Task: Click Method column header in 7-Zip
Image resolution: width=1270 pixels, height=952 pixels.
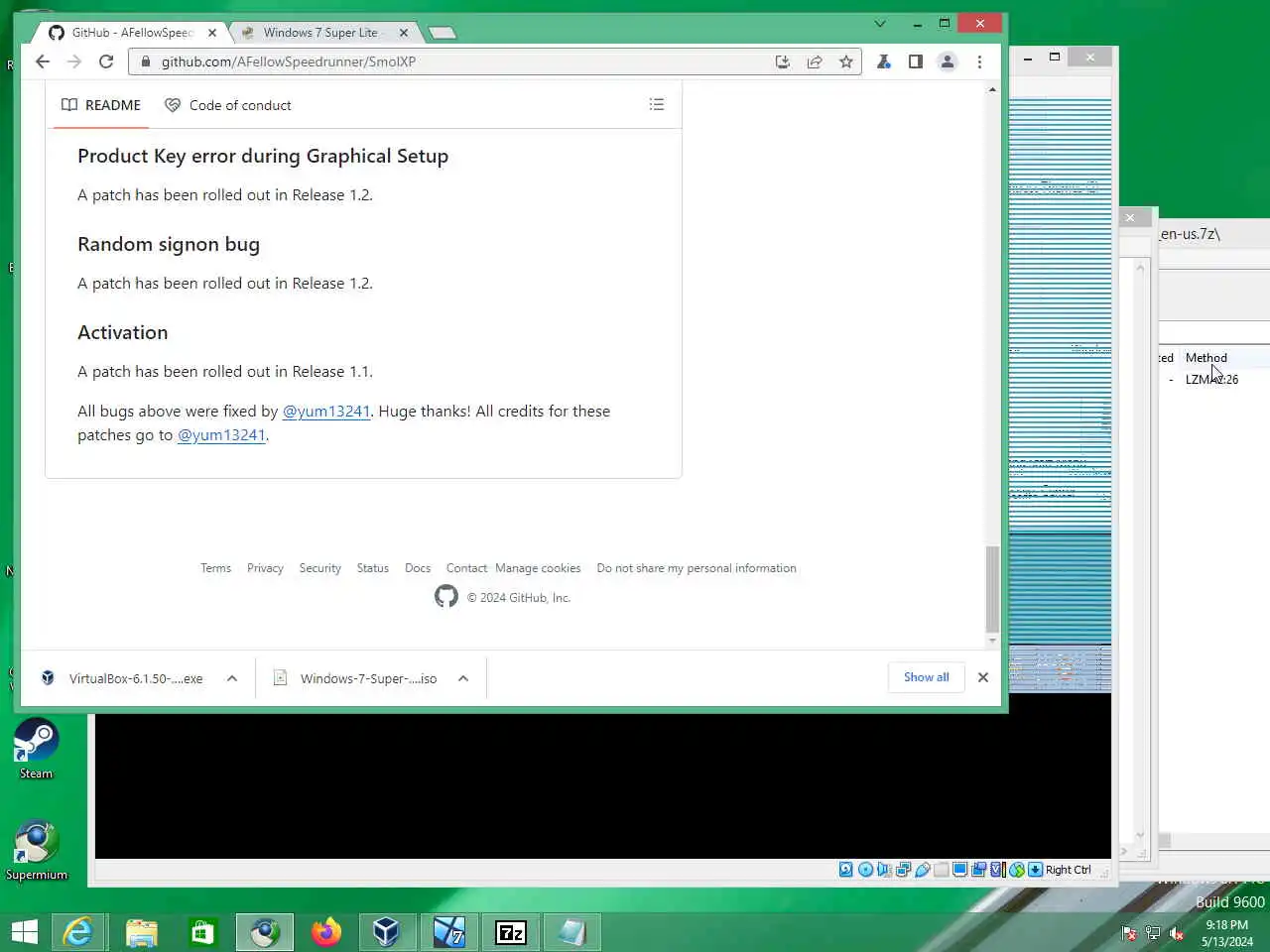Action: click(x=1206, y=358)
